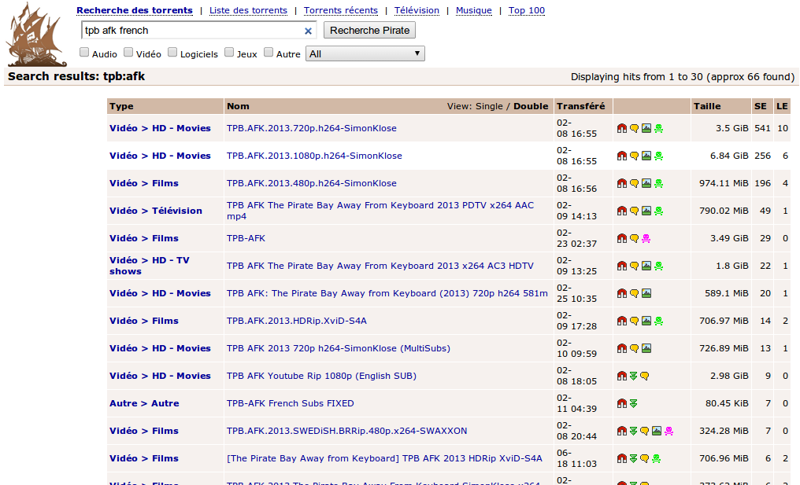Screen dimensions: 800x485
Task: Open the 'All' category dropdown
Action: pyautogui.click(x=365, y=54)
